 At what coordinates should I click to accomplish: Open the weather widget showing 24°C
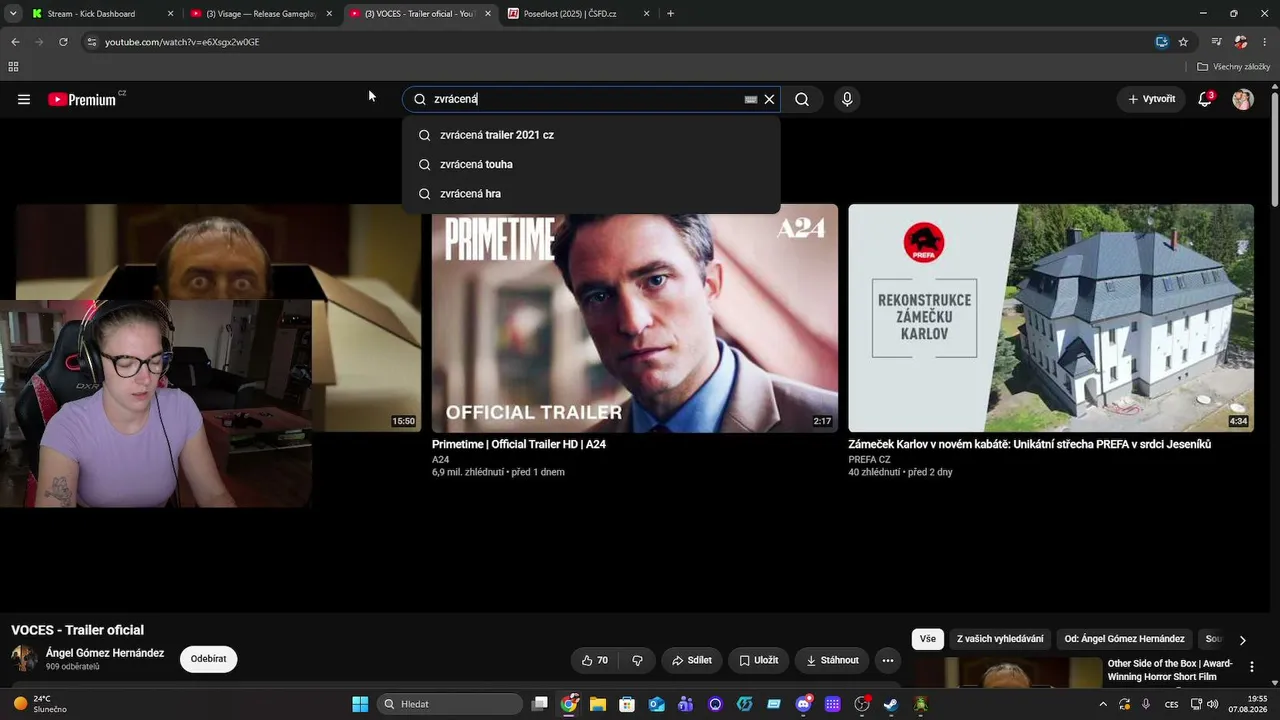coord(40,704)
